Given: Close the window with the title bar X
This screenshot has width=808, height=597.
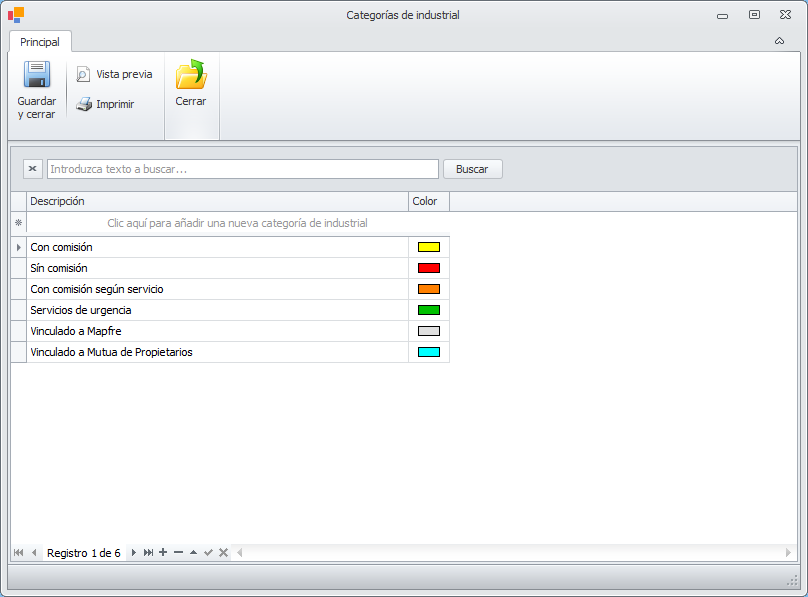Looking at the screenshot, I should (x=785, y=15).
